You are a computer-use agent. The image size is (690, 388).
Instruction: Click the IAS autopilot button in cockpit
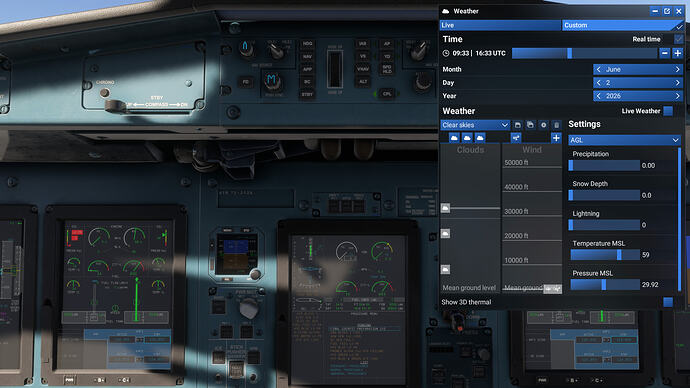point(363,44)
